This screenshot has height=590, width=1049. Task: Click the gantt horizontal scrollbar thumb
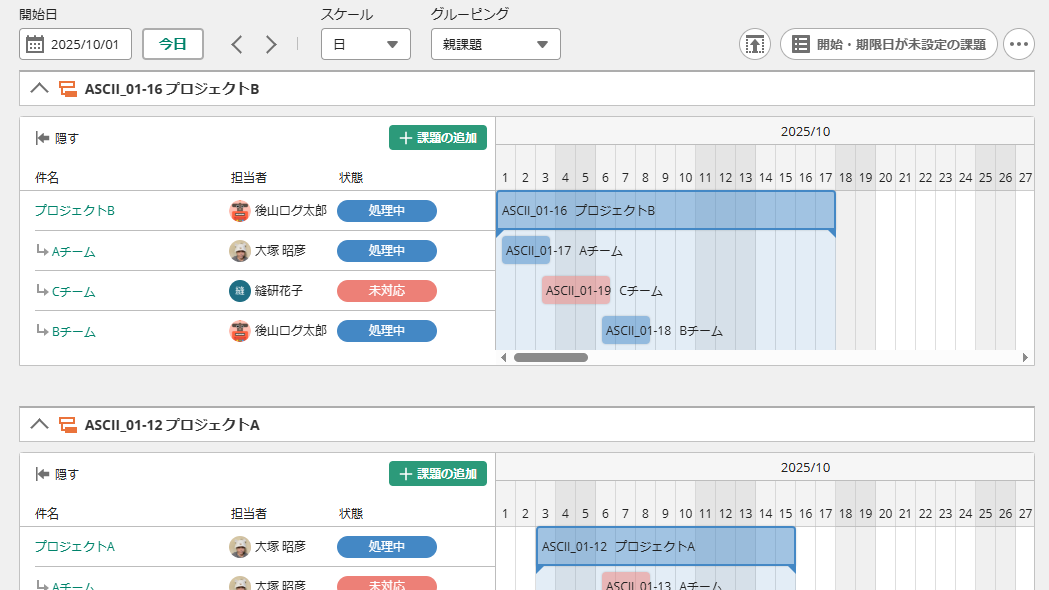(x=550, y=357)
